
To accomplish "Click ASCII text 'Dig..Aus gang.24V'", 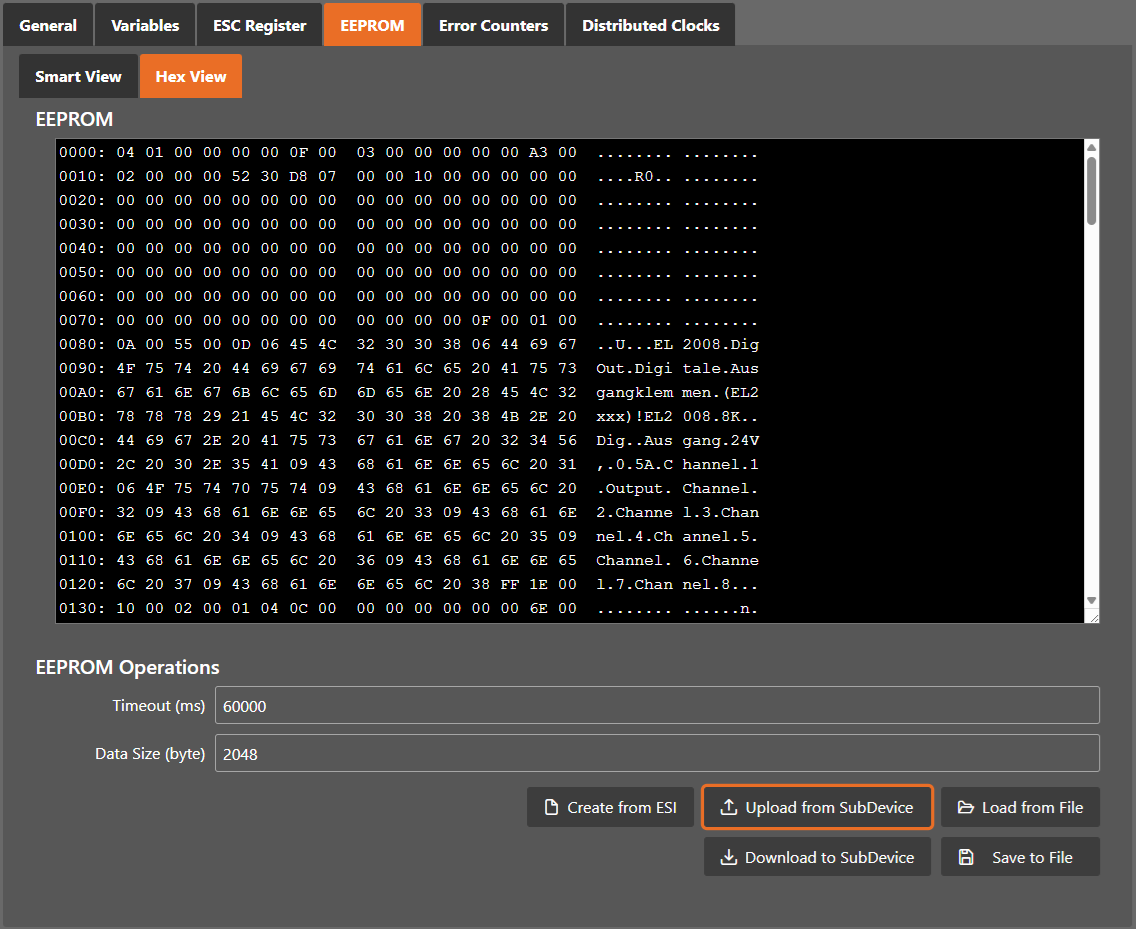I will click(x=677, y=441).
